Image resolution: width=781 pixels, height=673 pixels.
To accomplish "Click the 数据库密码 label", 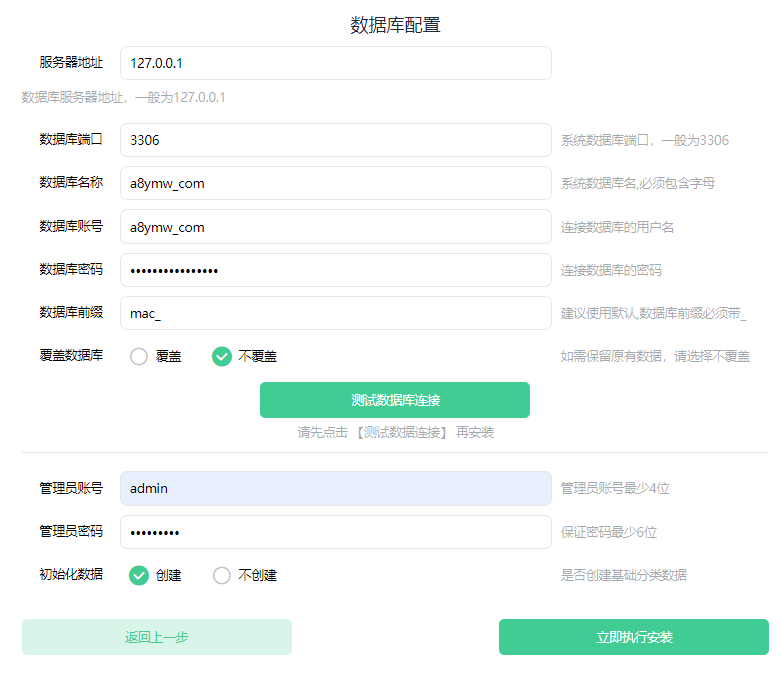I will click(71, 269).
